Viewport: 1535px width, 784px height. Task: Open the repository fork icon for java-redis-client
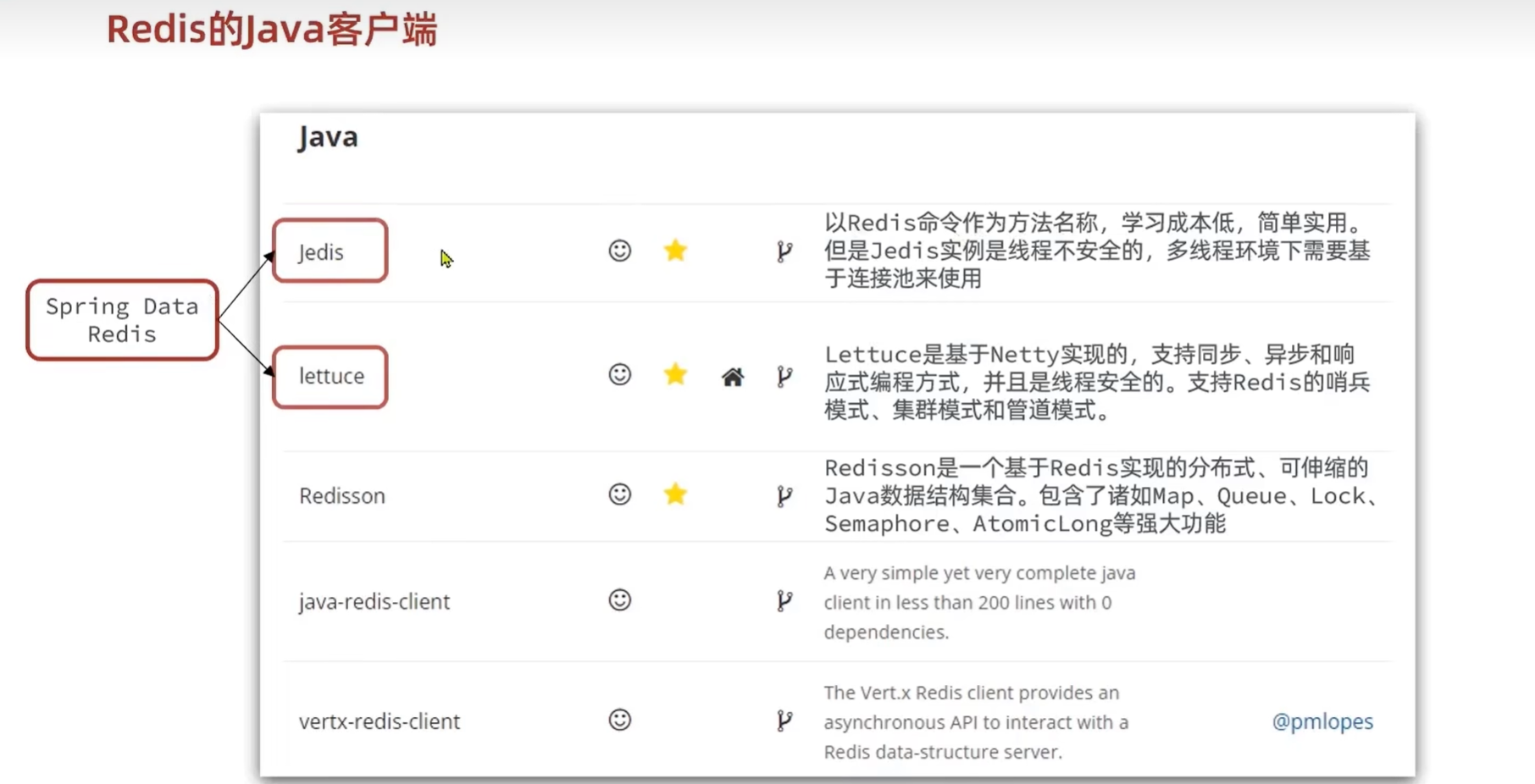point(784,601)
